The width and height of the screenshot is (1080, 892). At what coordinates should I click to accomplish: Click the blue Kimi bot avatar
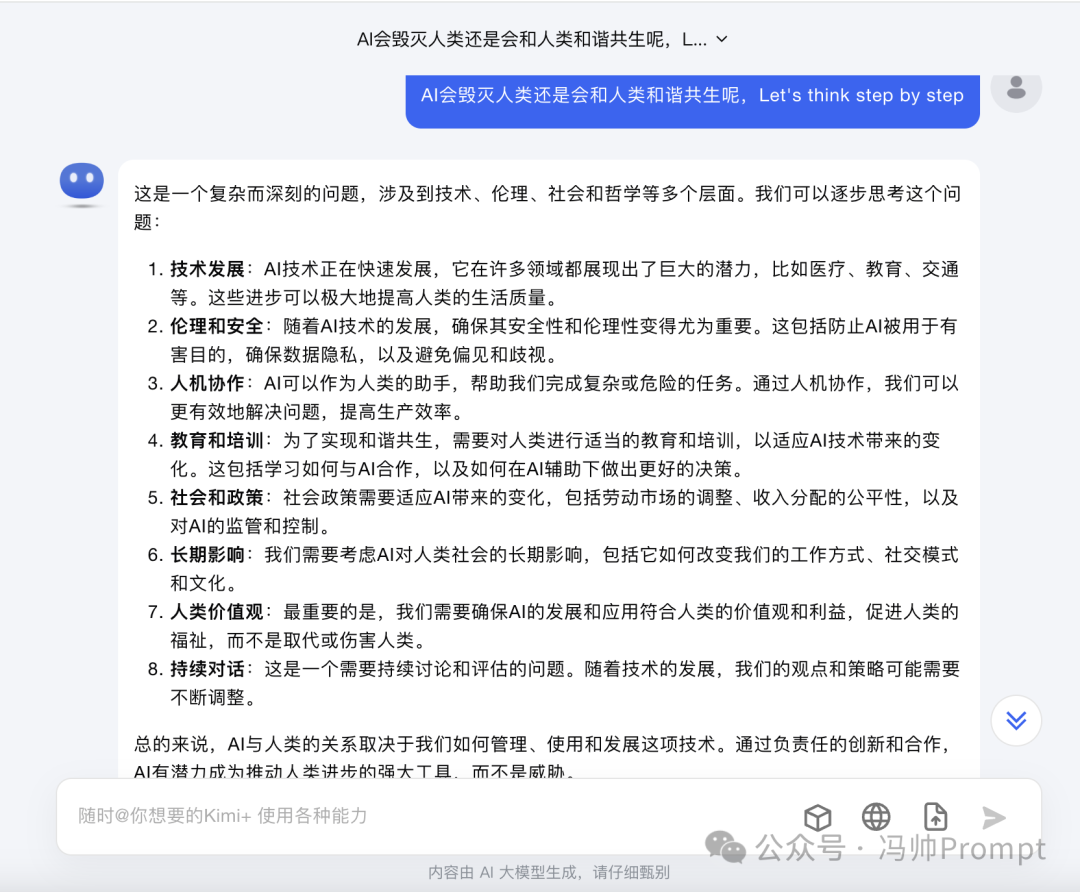(82, 182)
